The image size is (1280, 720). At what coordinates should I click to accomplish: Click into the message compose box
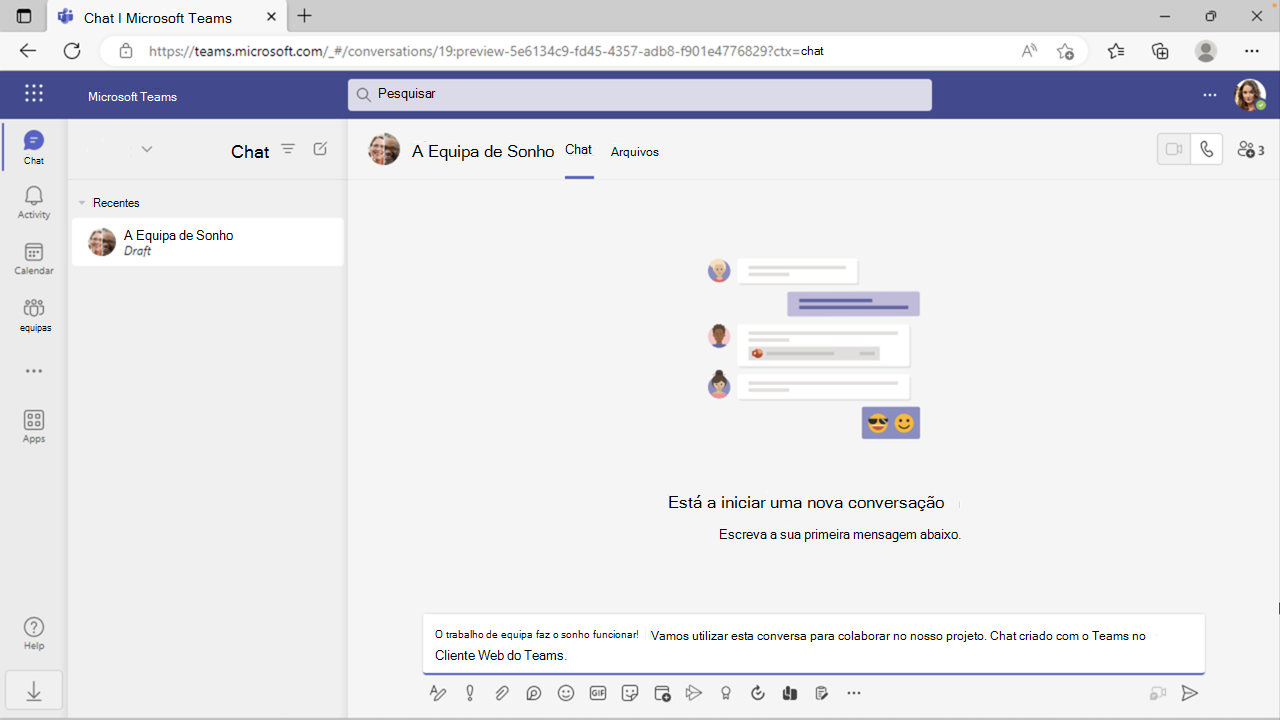point(813,645)
